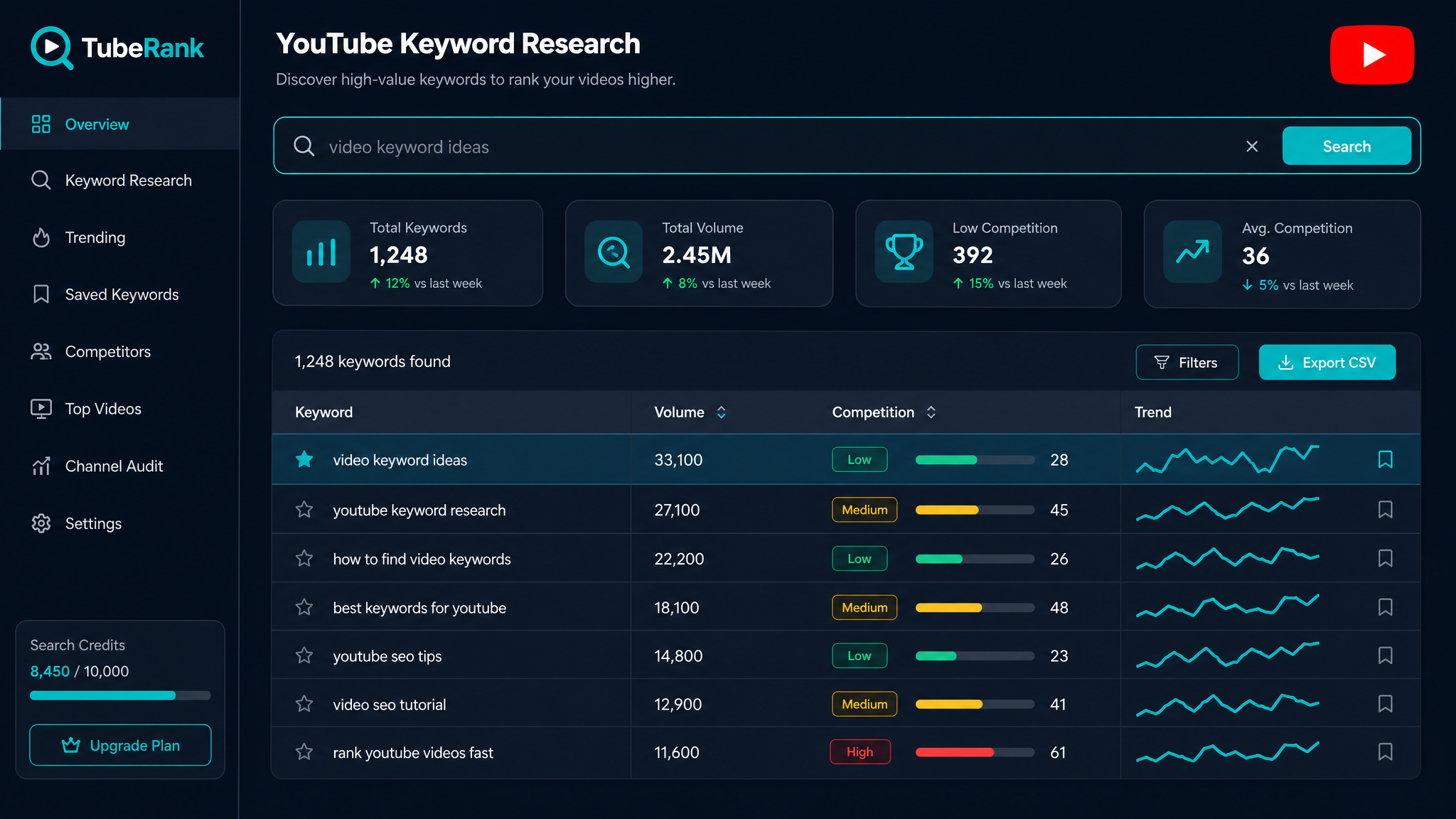Bookmark the 'youtube keyword research' row
This screenshot has width=1456, height=819.
click(1385, 510)
